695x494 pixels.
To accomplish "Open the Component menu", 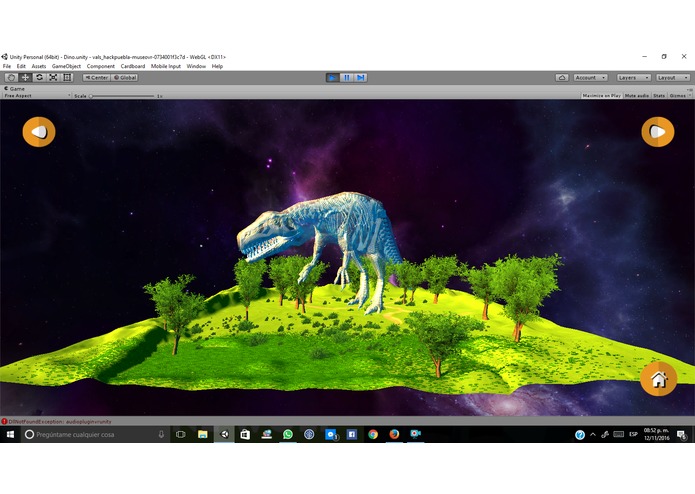I will [x=101, y=66].
